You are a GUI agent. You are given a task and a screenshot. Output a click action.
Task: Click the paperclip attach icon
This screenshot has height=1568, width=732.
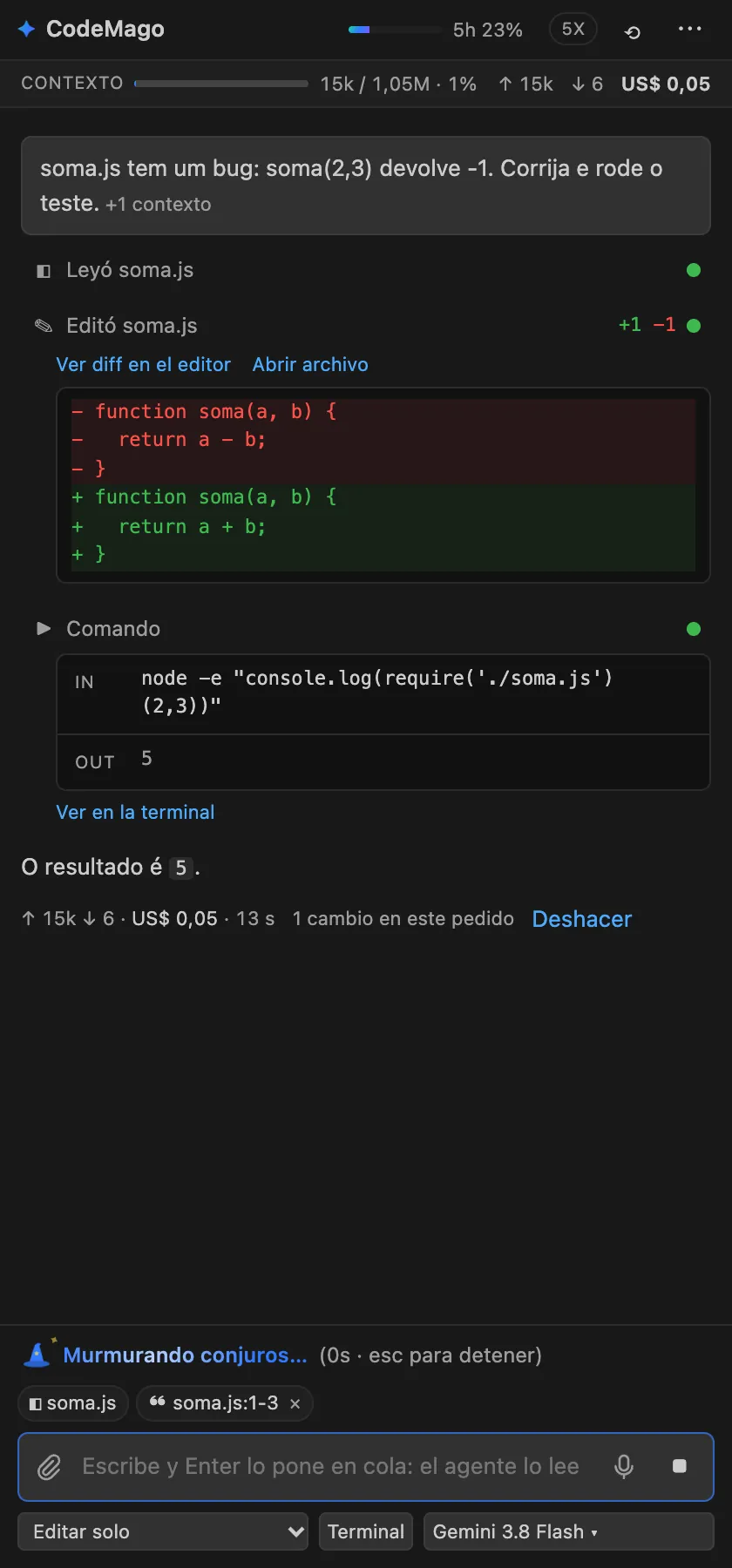pos(50,1467)
